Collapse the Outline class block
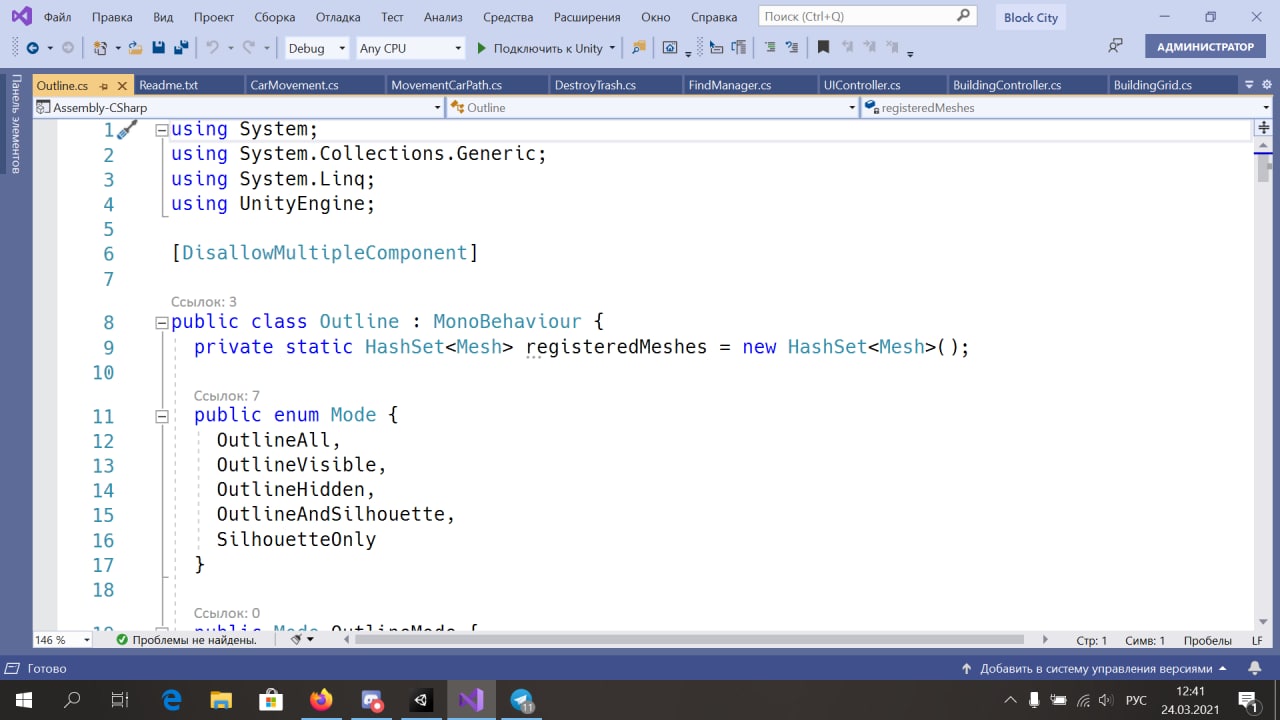 161,323
